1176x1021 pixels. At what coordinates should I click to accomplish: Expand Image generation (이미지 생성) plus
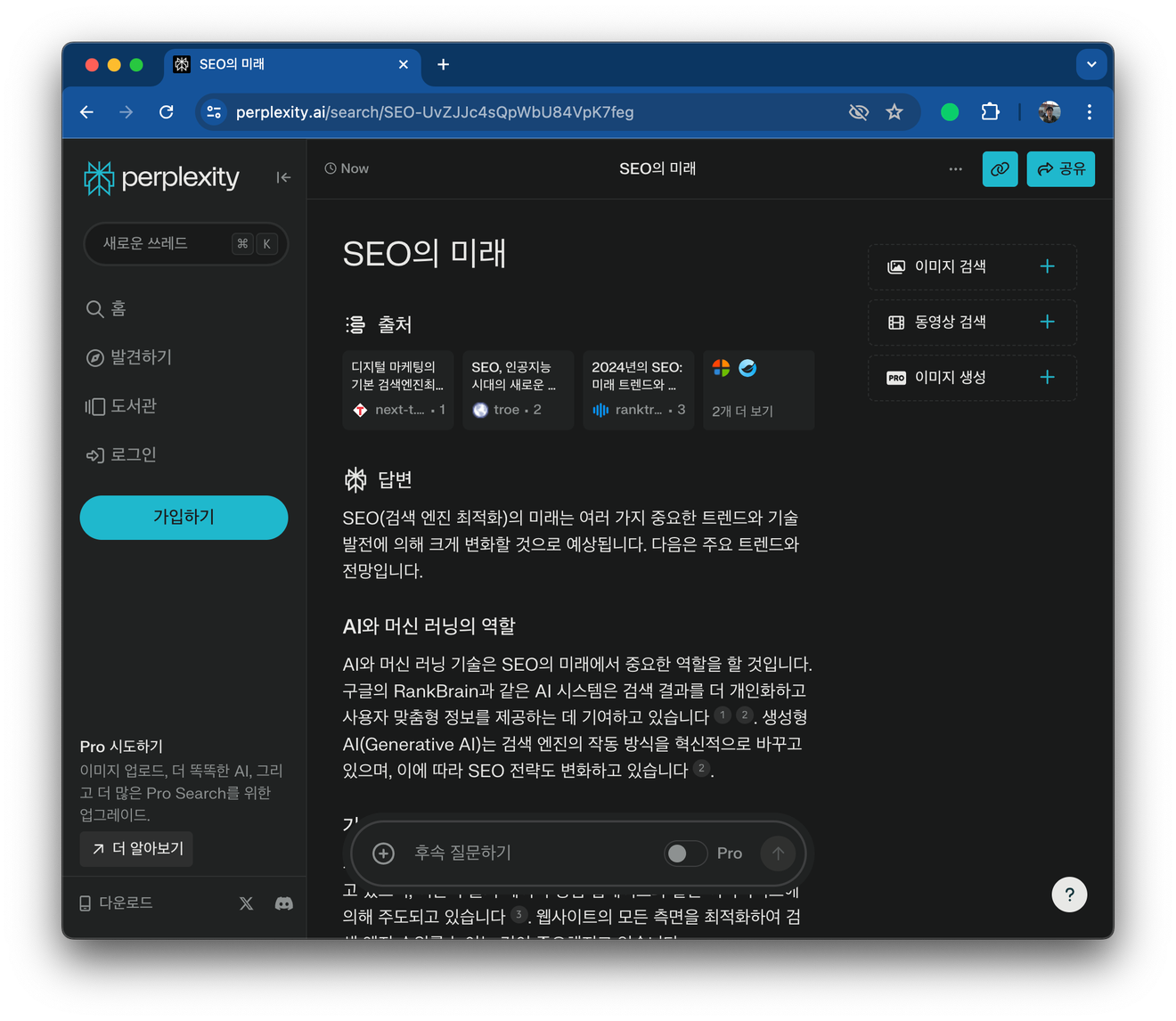1048,377
